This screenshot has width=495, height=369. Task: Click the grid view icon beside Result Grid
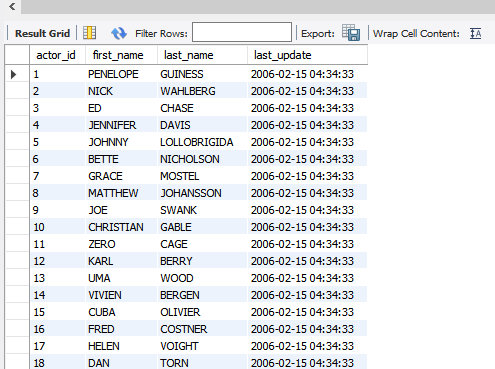point(89,33)
